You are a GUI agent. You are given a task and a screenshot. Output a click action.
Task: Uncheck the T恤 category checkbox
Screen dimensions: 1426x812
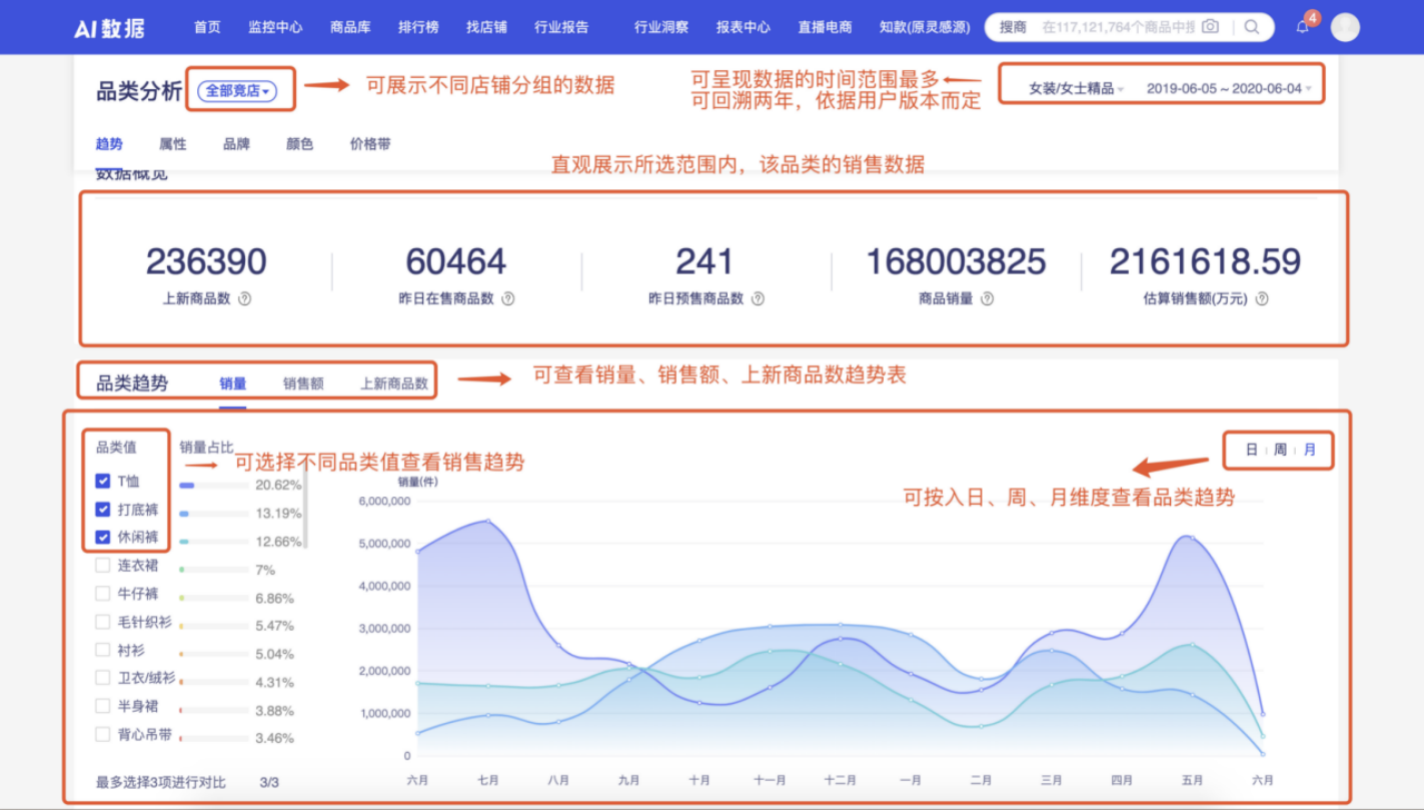(102, 481)
